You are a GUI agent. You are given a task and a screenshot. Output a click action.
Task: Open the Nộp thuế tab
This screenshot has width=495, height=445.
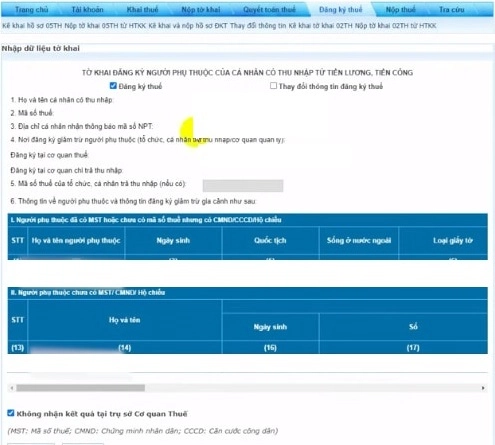400,9
